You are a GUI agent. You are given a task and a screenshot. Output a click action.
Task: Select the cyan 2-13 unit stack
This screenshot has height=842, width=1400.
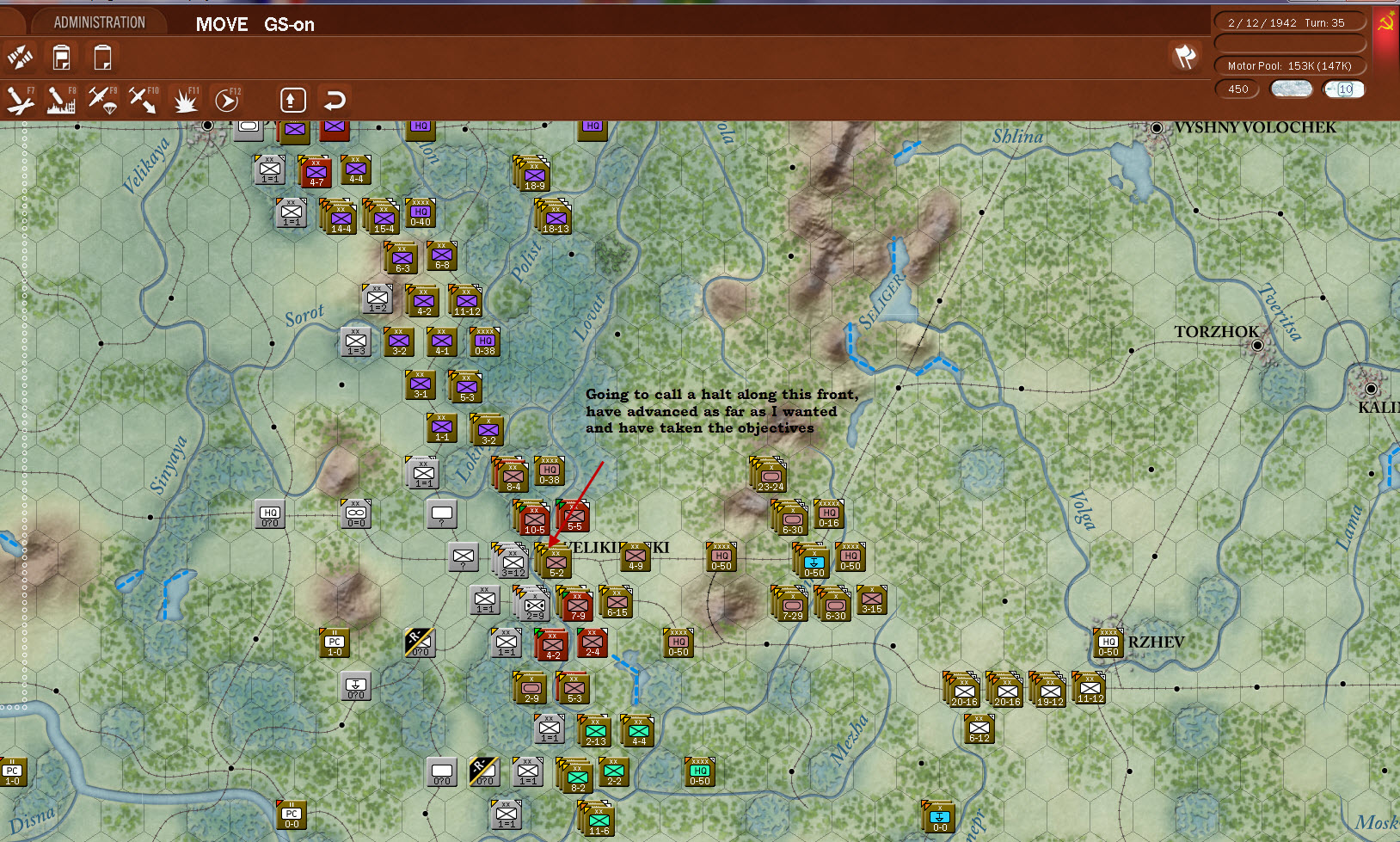[594, 730]
